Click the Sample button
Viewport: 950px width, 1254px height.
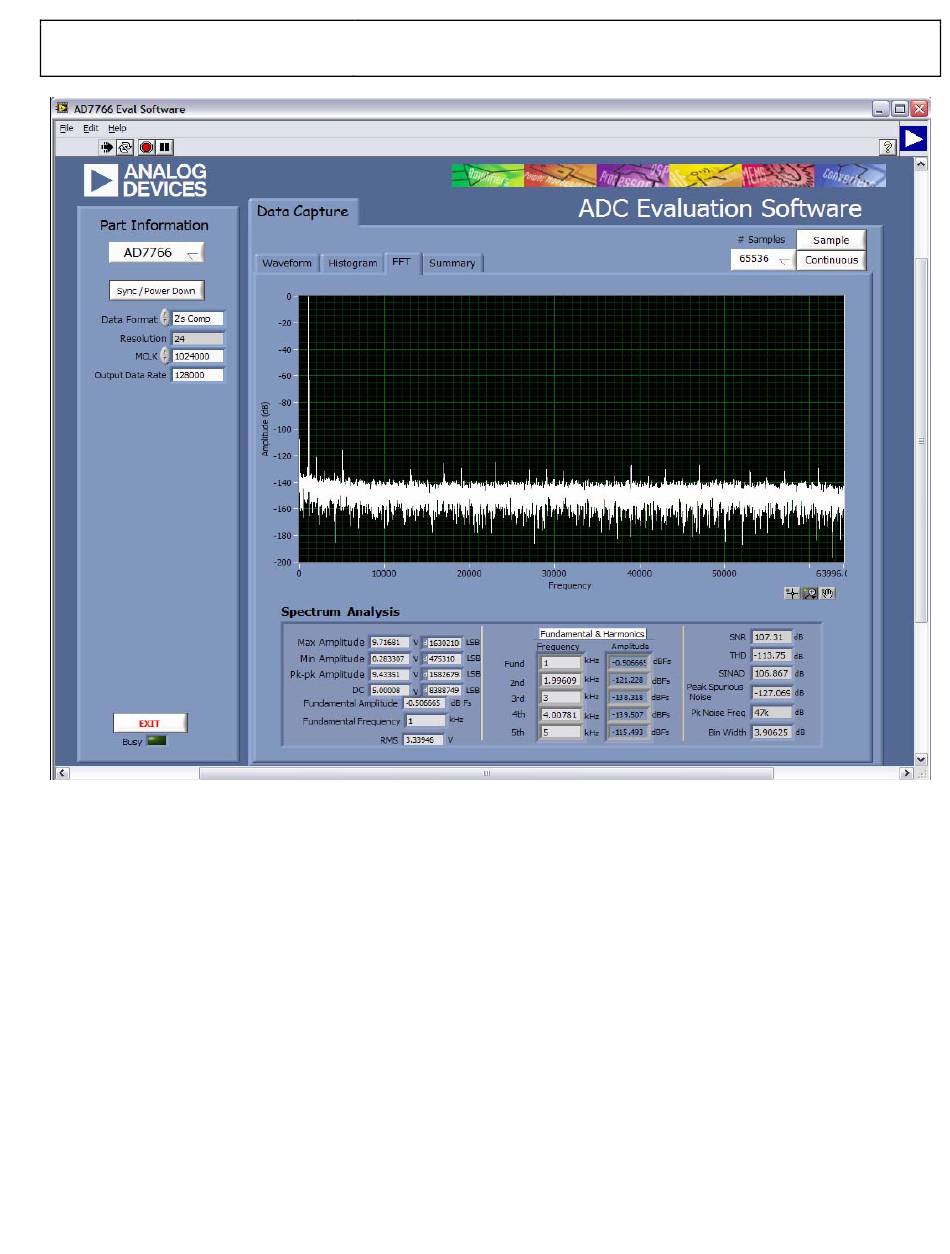(x=831, y=240)
